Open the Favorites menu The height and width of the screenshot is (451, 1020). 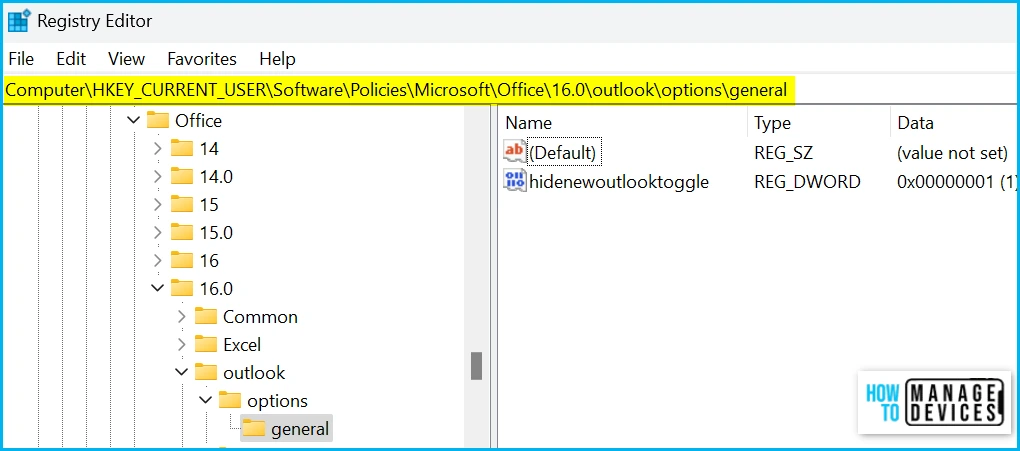[202, 59]
